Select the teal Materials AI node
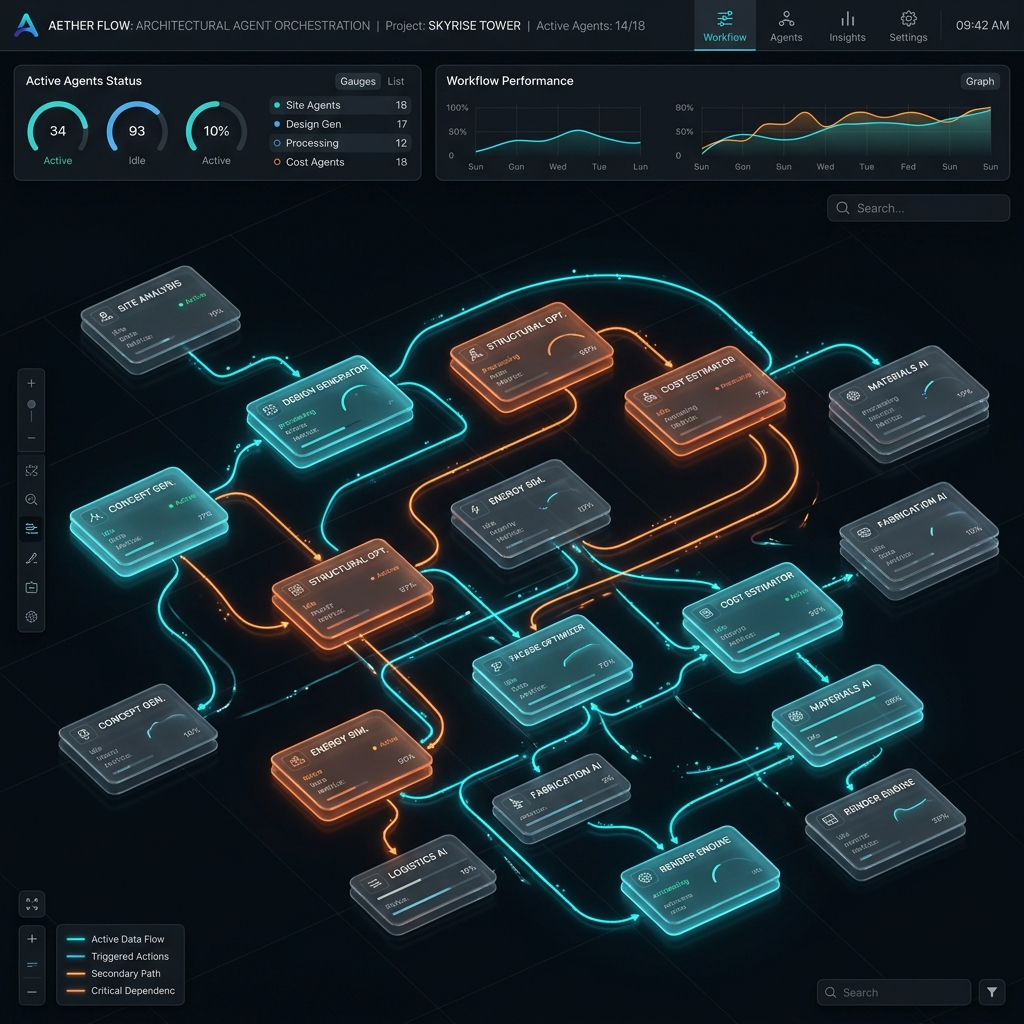Viewport: 1024px width, 1024px height. tap(847, 714)
